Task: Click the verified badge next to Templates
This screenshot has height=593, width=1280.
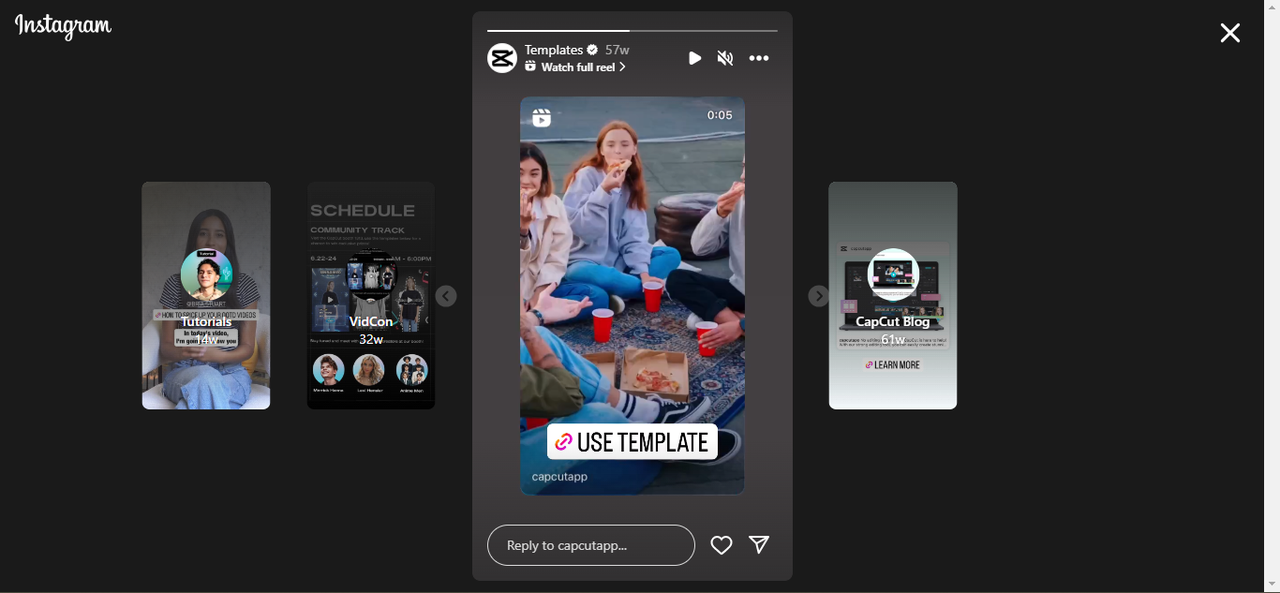Action: [592, 50]
